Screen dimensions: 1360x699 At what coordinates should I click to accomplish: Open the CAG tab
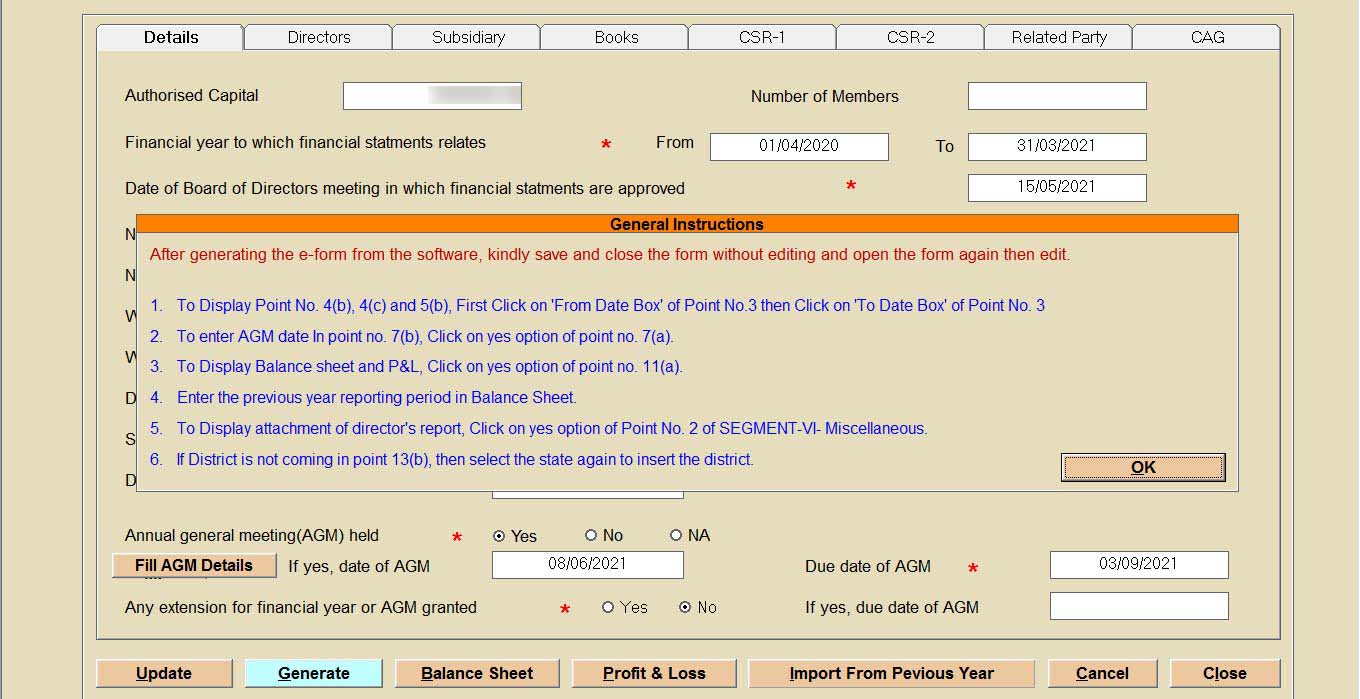point(1206,37)
